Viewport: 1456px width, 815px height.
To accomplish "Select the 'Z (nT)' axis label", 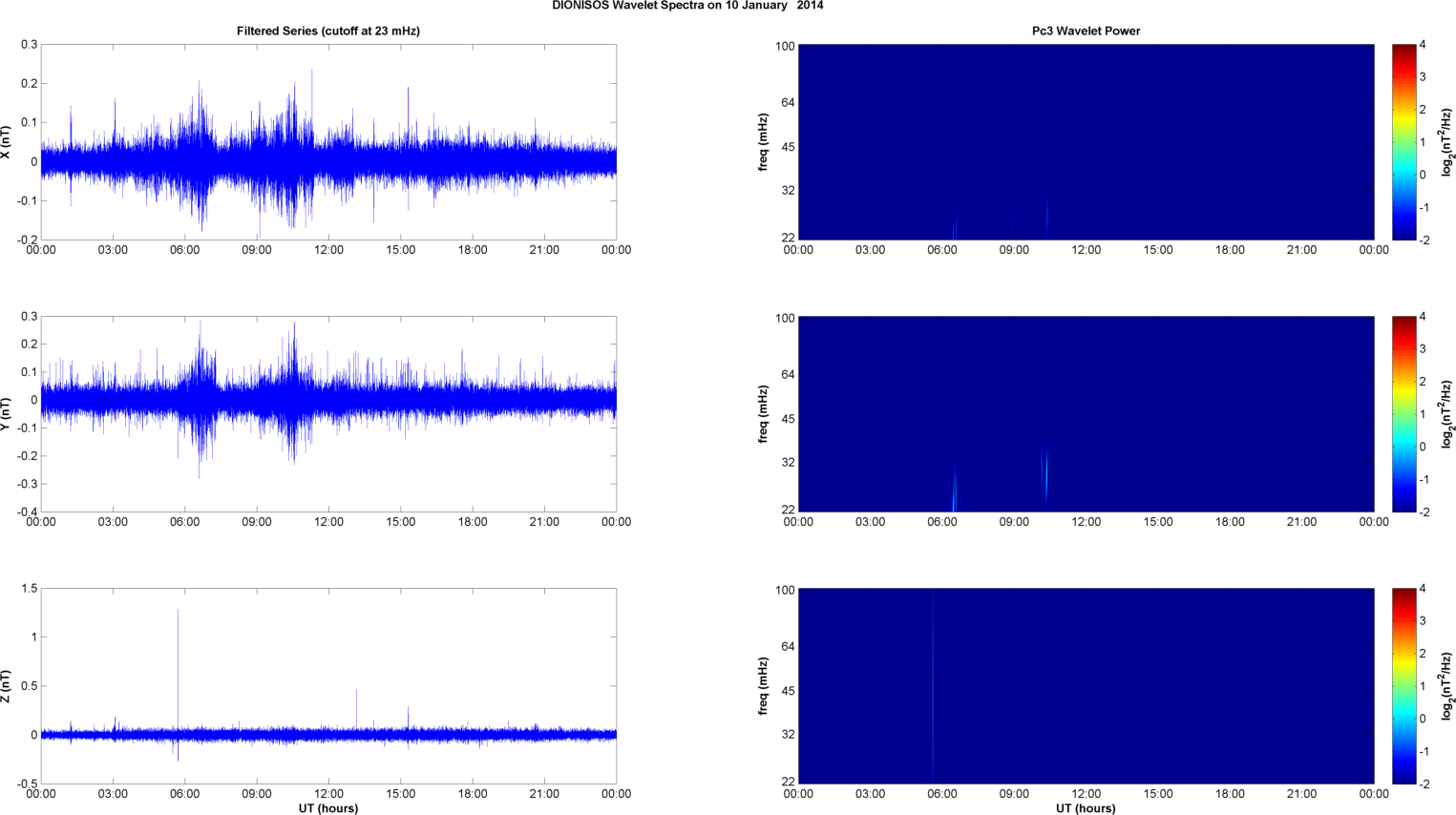I will click(6, 686).
